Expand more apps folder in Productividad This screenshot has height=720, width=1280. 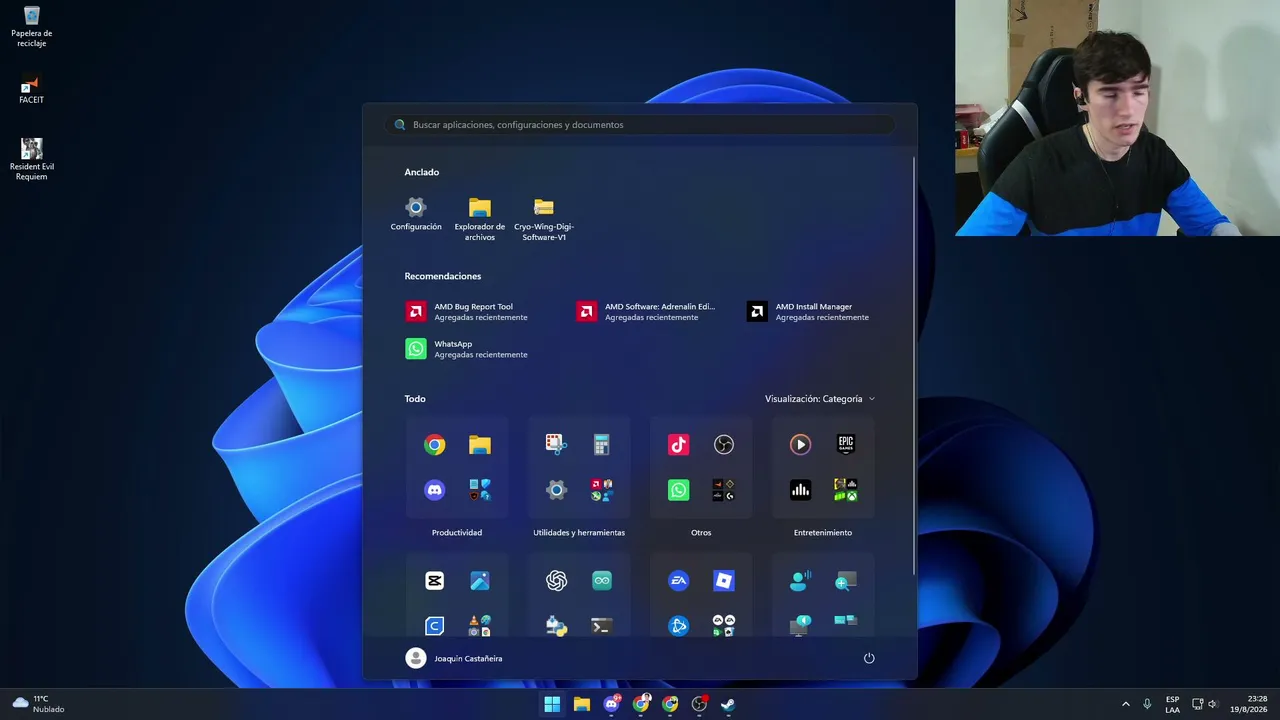(x=480, y=490)
